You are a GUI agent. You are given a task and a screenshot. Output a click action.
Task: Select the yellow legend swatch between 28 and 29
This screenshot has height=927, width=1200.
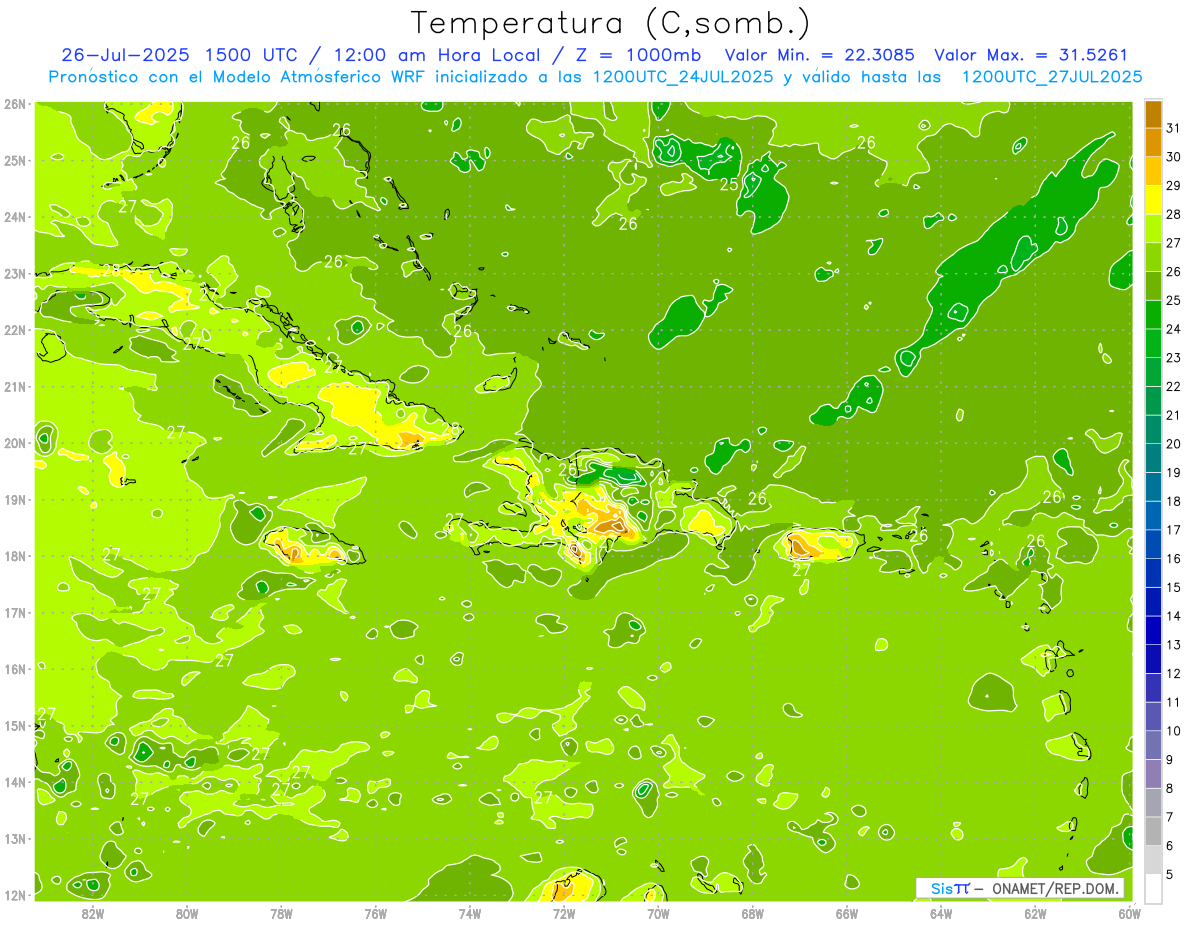[1153, 199]
